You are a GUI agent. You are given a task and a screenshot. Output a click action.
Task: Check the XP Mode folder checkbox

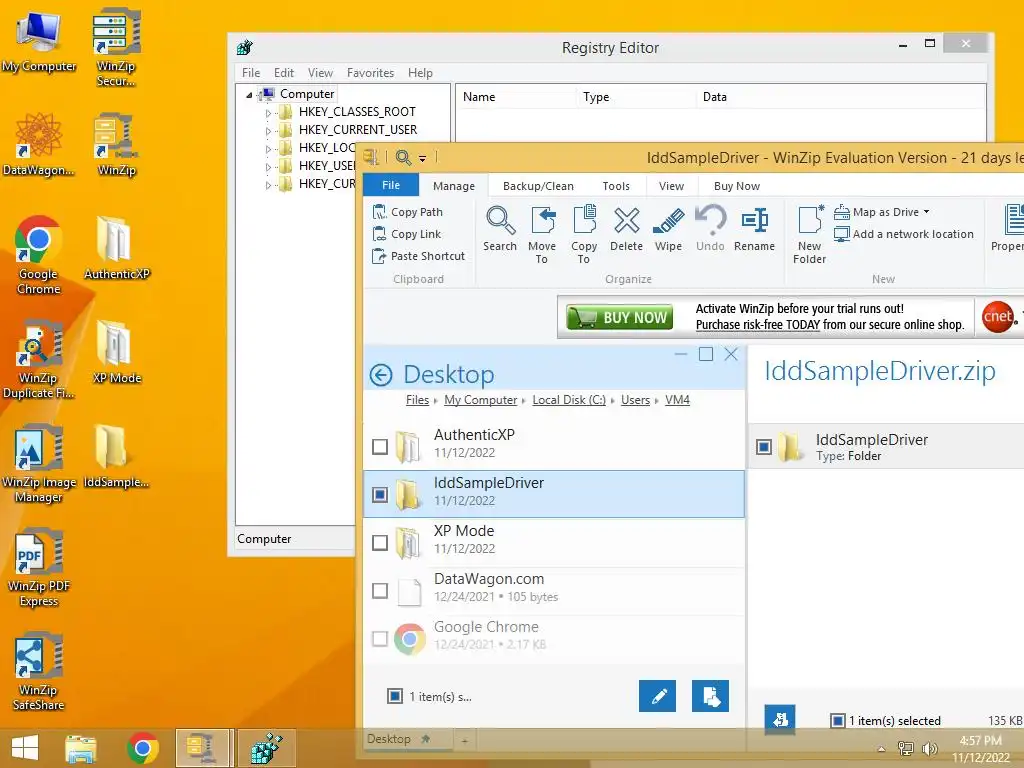coord(379,543)
